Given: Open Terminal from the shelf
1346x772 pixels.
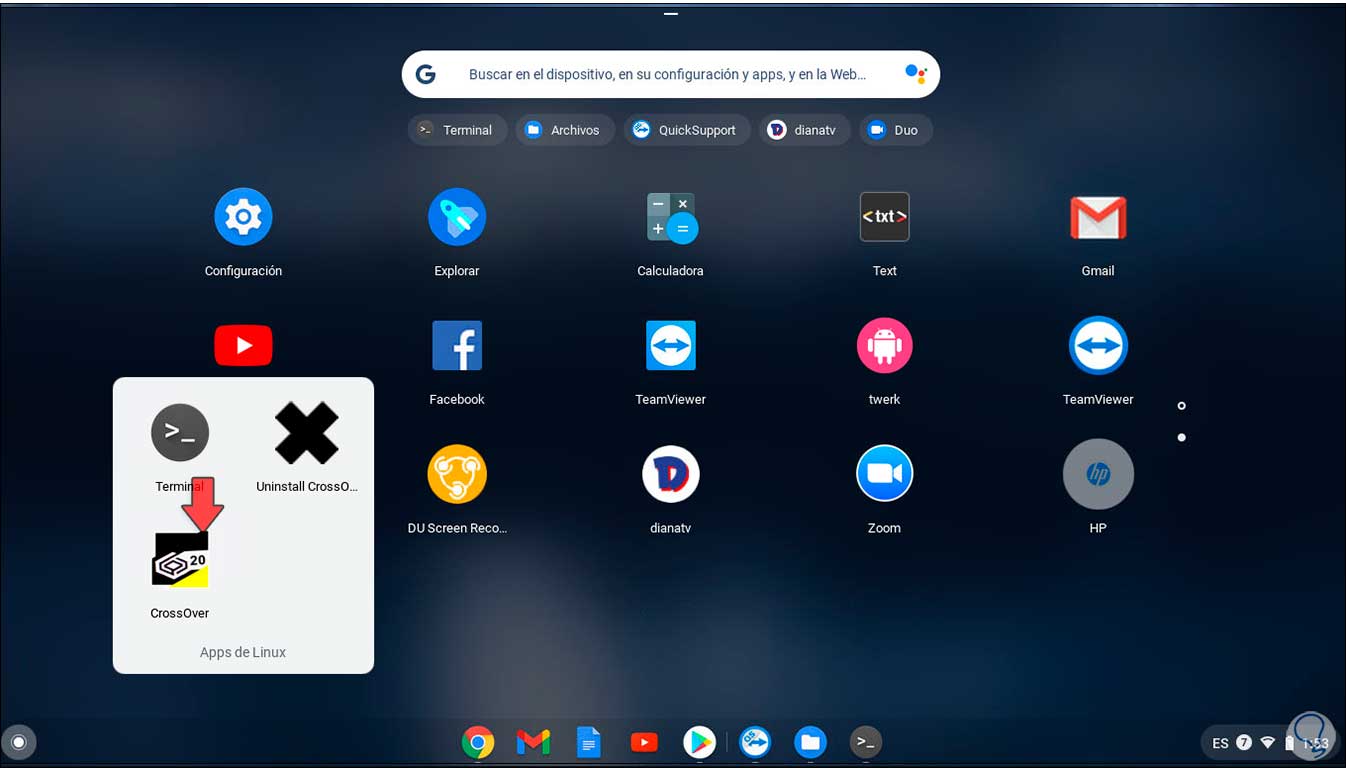Looking at the screenshot, I should tap(866, 742).
